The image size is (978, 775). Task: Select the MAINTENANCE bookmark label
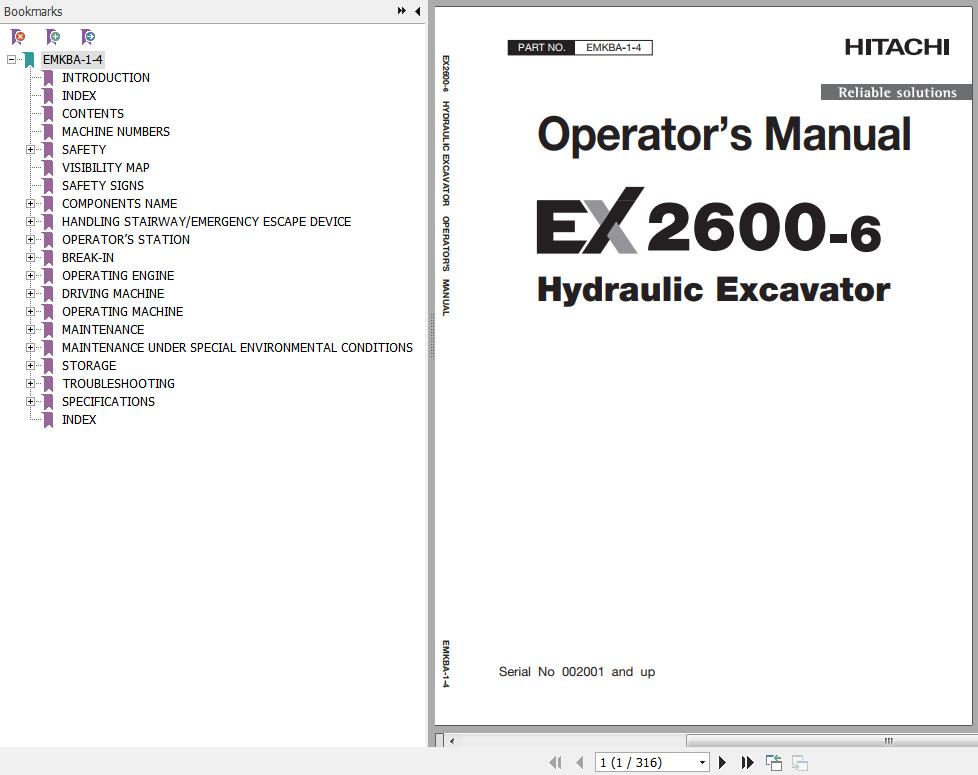tap(103, 330)
